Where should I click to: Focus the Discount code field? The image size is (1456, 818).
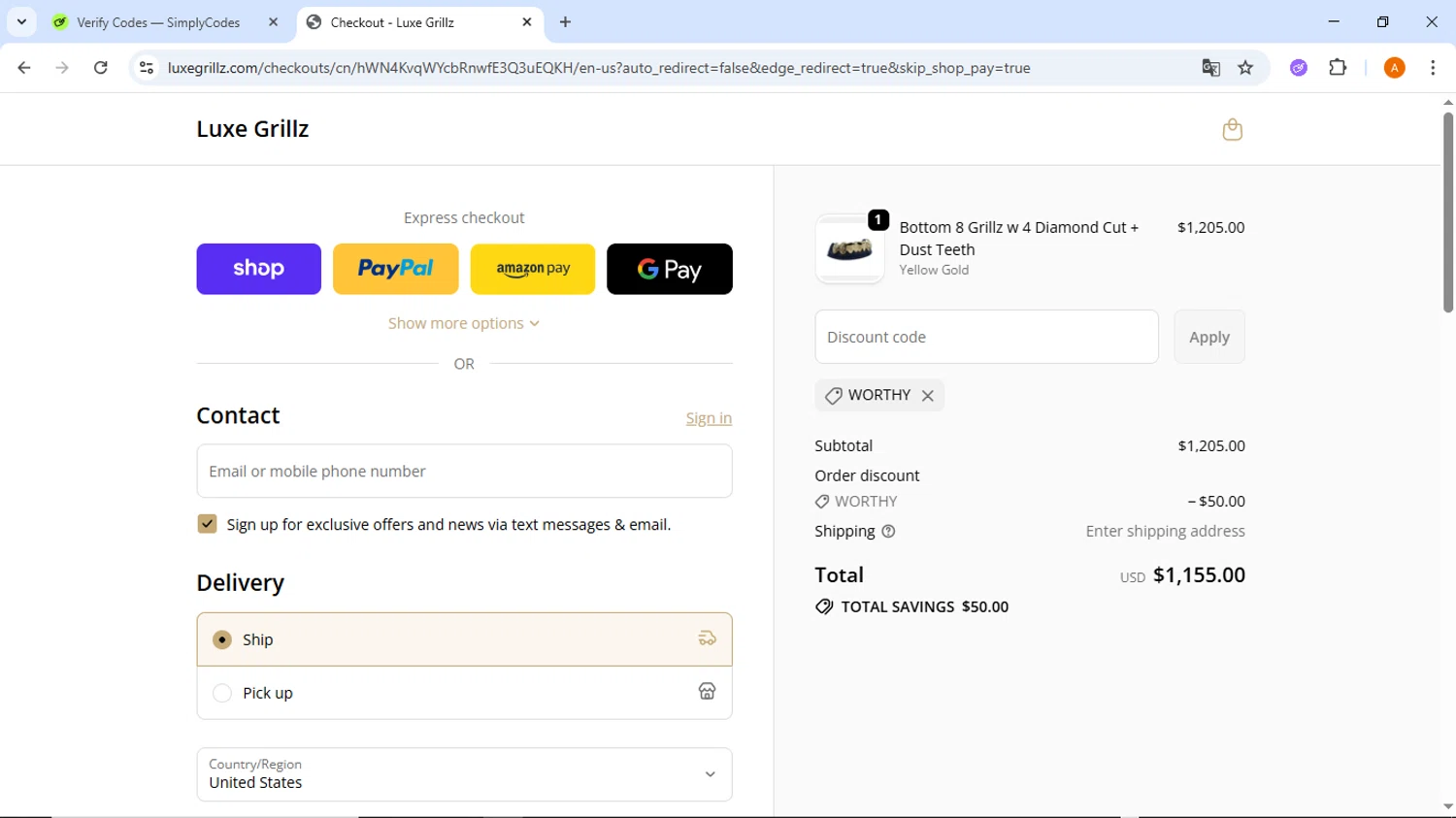[986, 337]
